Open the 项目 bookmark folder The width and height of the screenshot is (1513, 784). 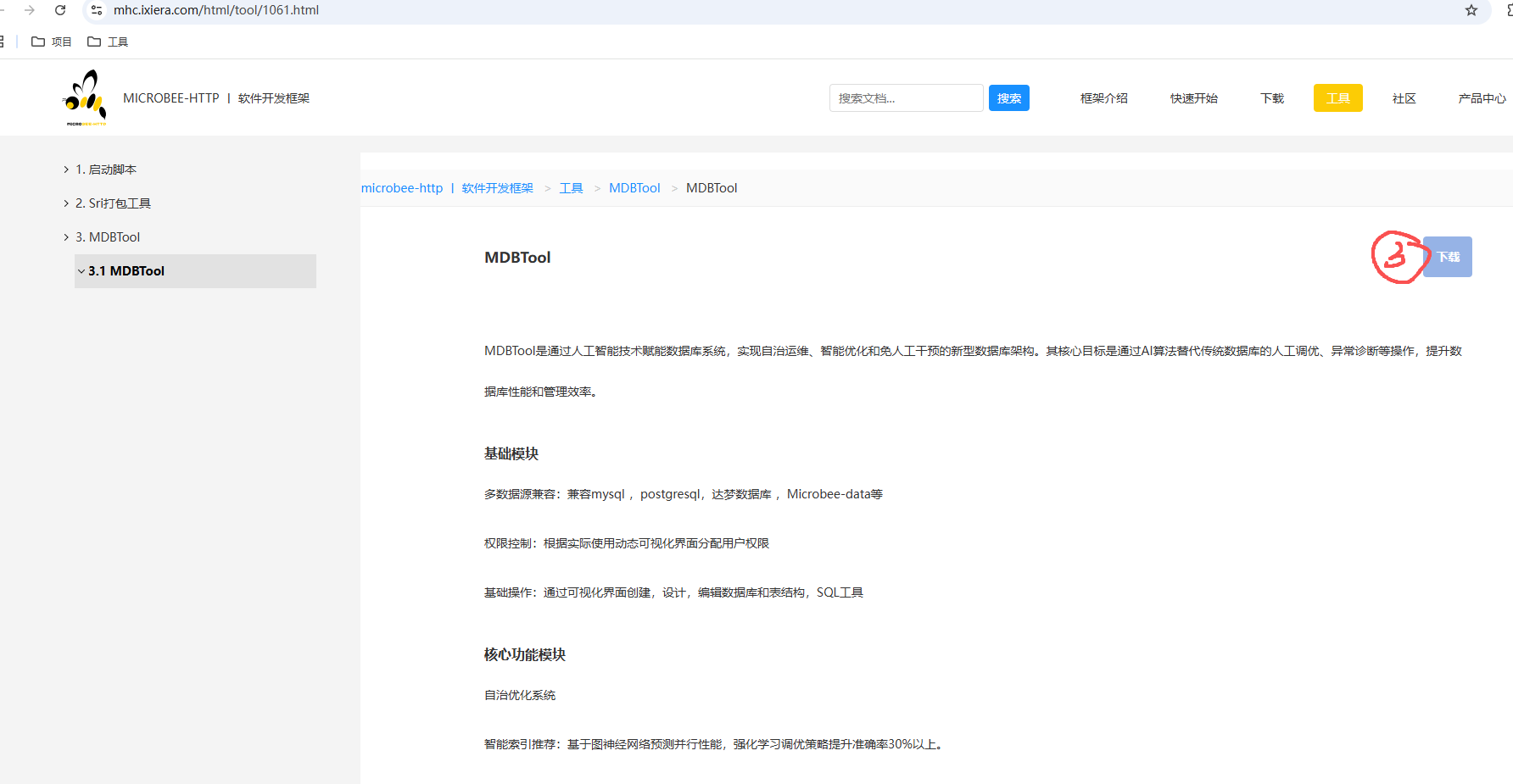pos(52,42)
